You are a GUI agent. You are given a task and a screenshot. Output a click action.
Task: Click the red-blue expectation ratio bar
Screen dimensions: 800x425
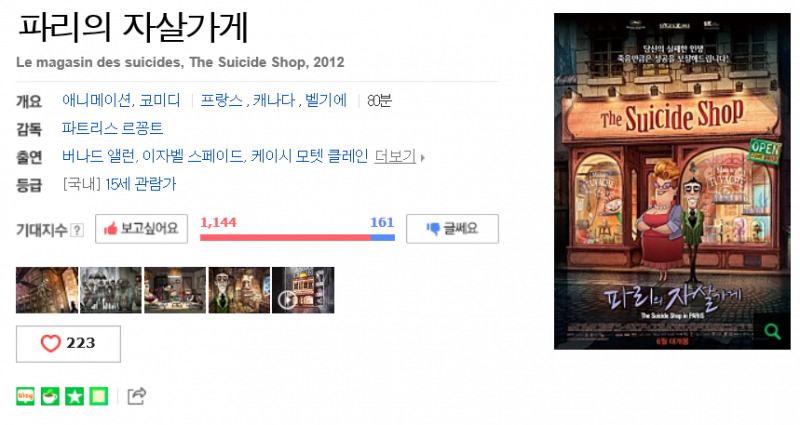(x=297, y=237)
